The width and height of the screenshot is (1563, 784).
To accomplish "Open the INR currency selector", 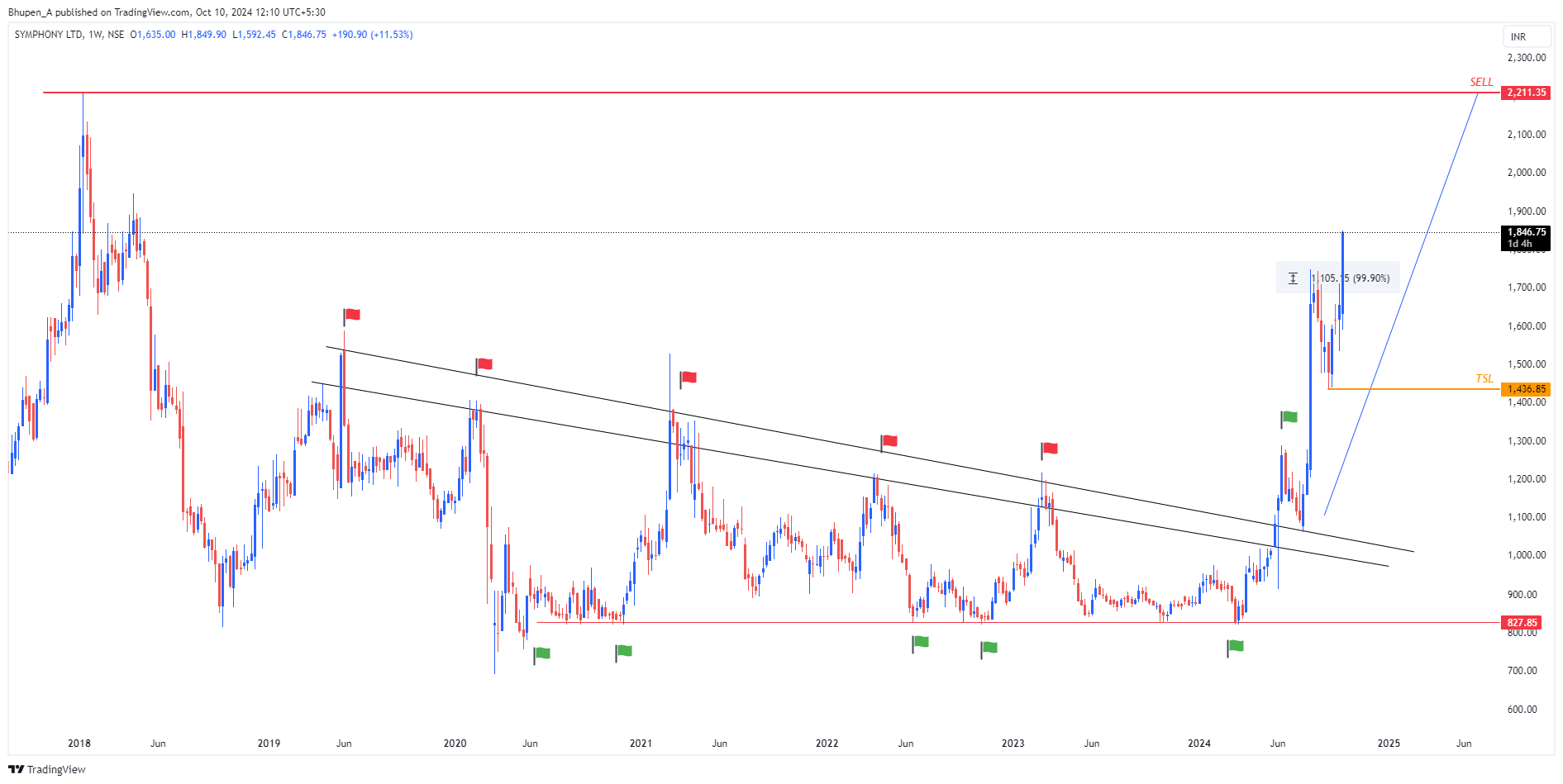I will [x=1526, y=36].
